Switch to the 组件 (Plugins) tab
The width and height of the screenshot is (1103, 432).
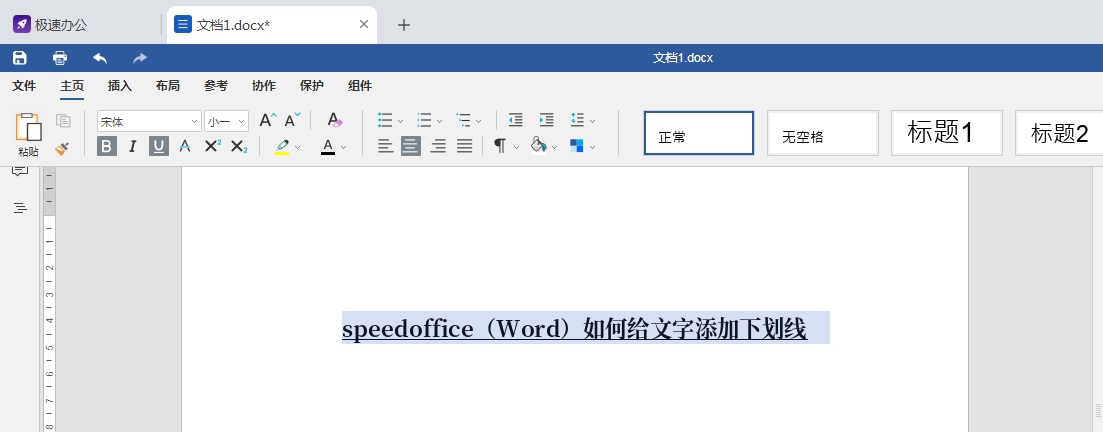359,86
